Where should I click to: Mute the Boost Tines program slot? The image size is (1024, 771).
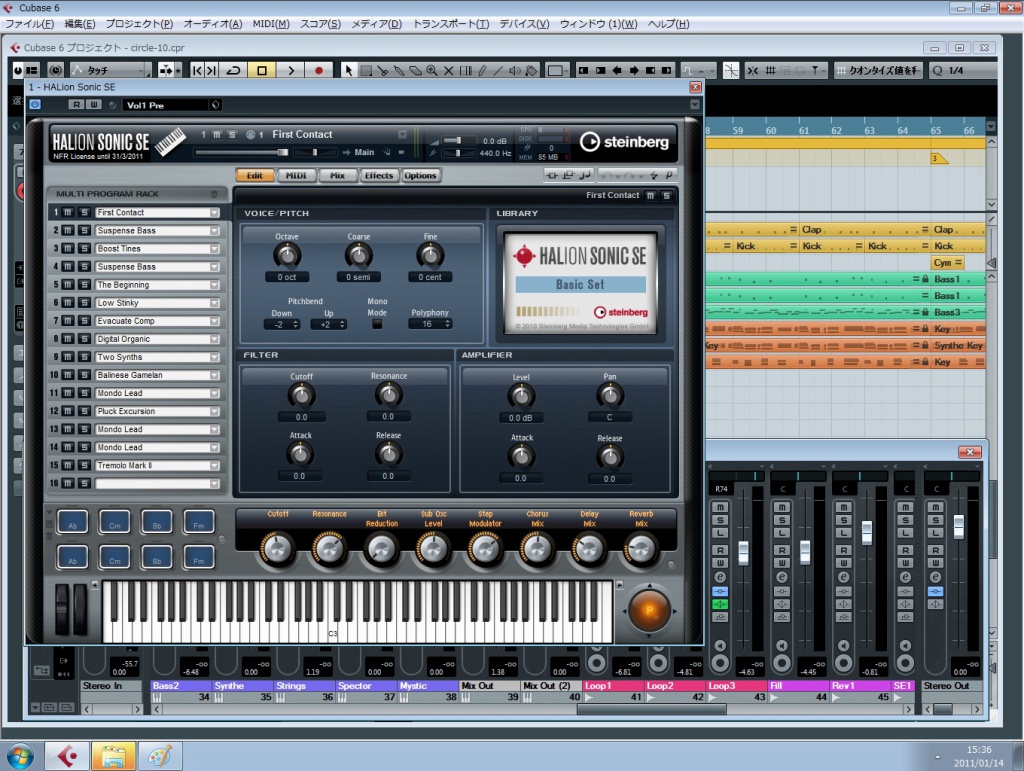tap(68, 249)
